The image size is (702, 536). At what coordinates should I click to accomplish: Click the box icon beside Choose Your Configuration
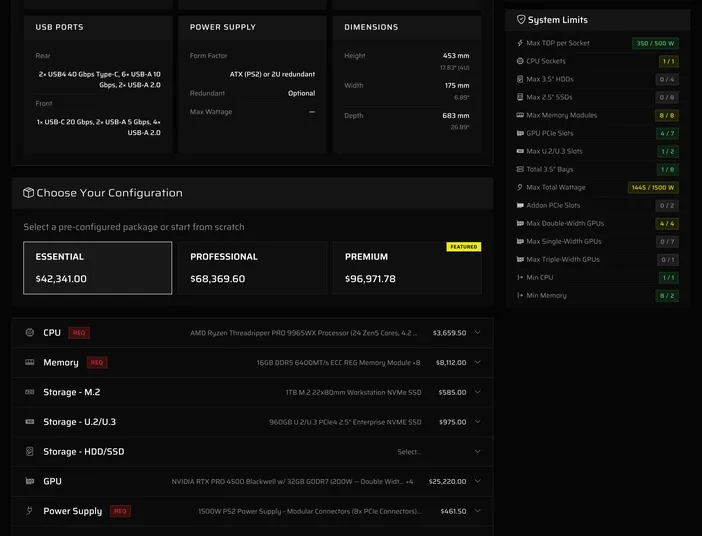point(28,193)
